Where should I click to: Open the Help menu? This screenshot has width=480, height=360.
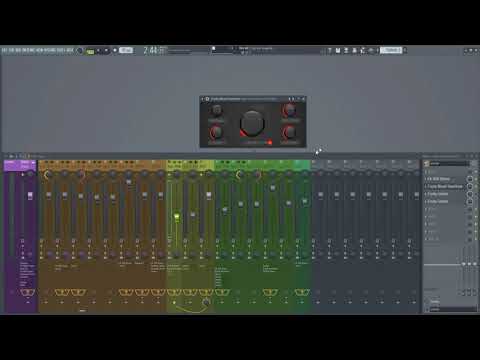tap(70, 50)
